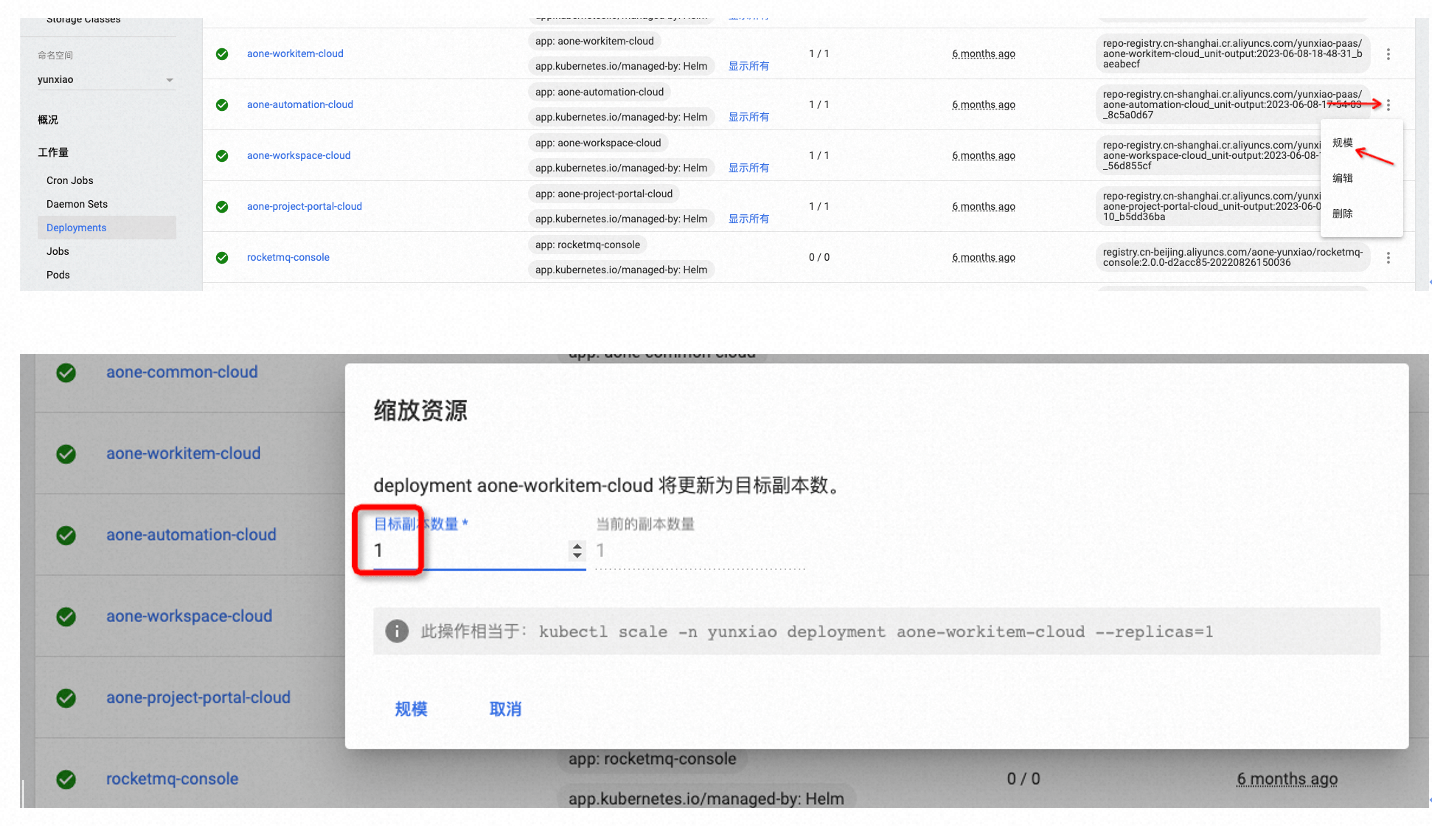This screenshot has height=826, width=1432.
Task: Open aone-automation-cloud link behind the dialog
Action: coord(191,535)
